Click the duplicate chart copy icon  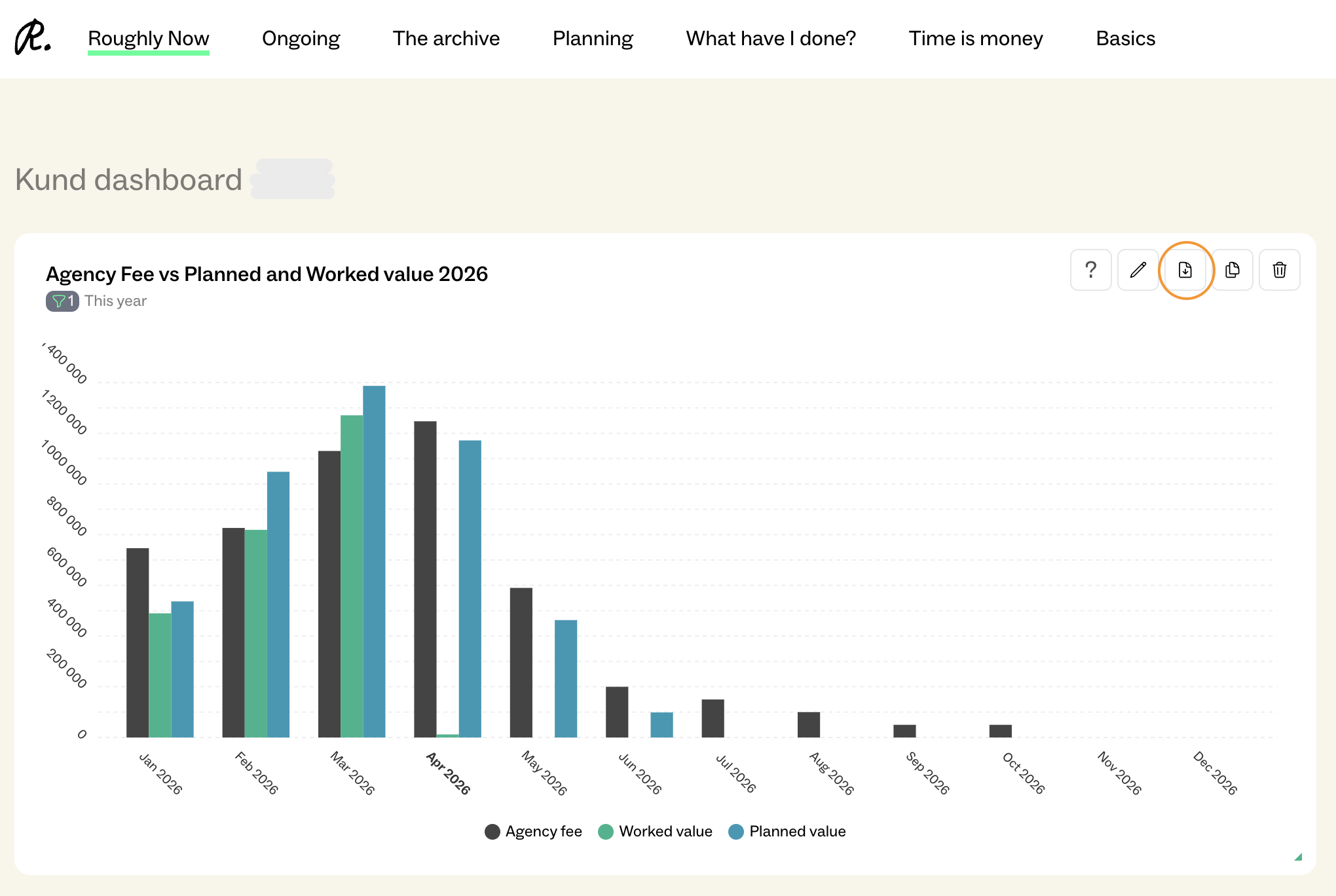[x=1232, y=270]
